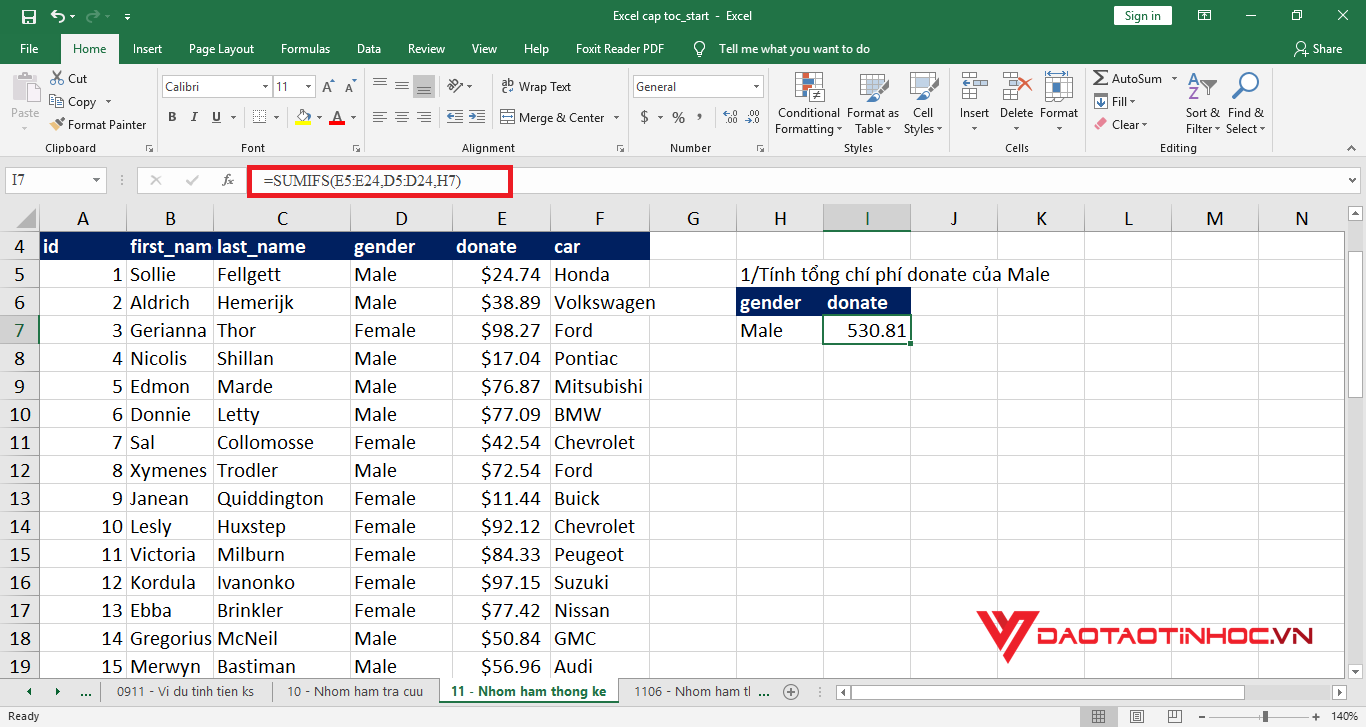Add a new sheet with plus icon

click(x=791, y=691)
